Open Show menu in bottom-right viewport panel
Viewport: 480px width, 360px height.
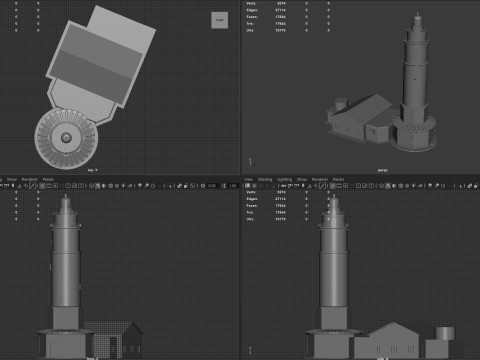(x=302, y=179)
